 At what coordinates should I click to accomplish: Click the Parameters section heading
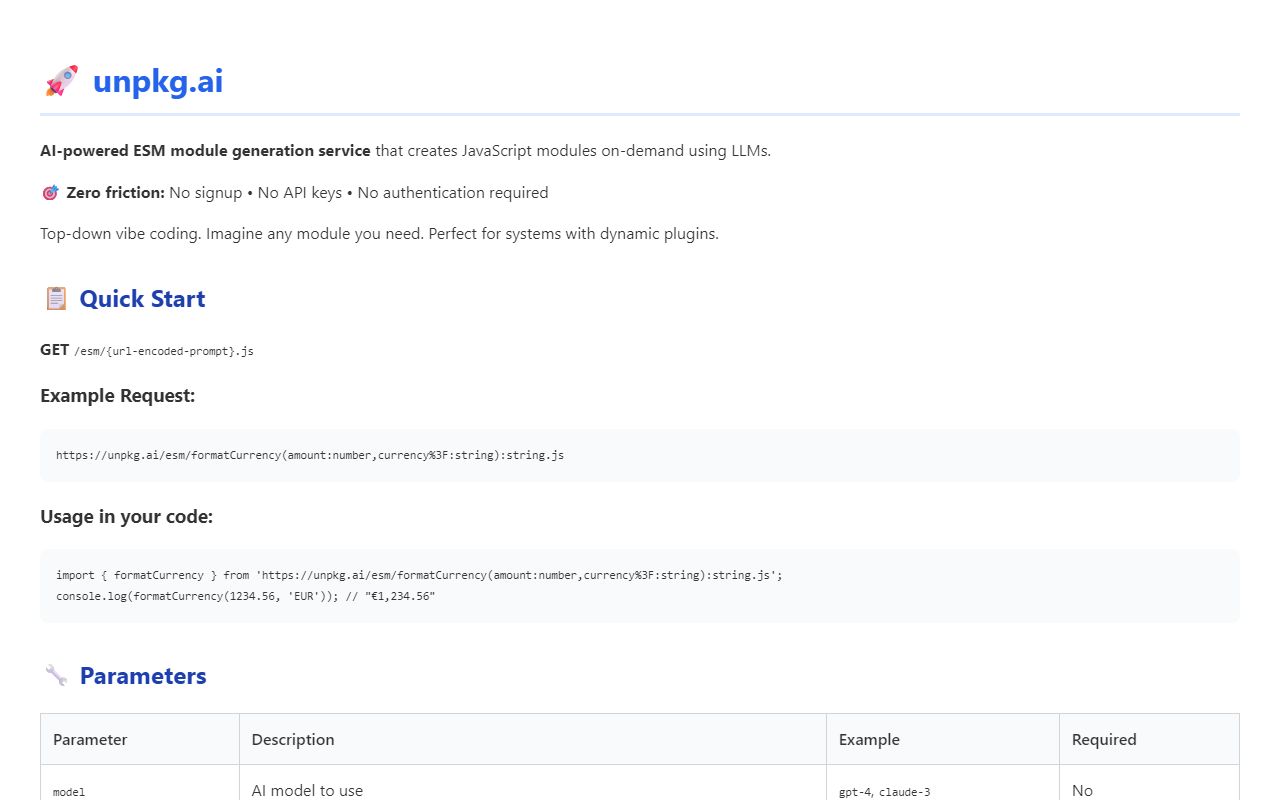click(x=143, y=676)
